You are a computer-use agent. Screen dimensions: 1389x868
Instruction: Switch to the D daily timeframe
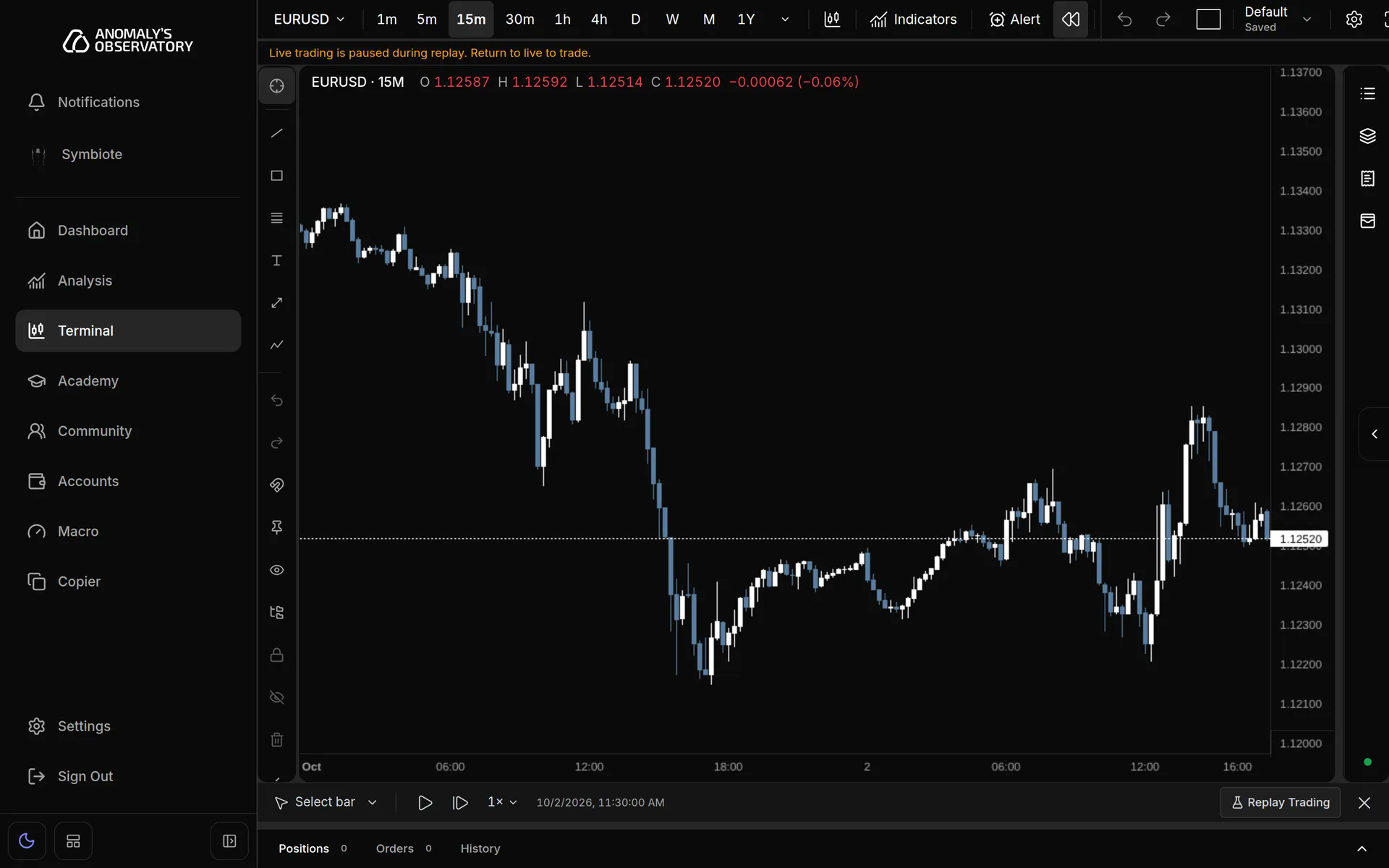pyautogui.click(x=636, y=20)
